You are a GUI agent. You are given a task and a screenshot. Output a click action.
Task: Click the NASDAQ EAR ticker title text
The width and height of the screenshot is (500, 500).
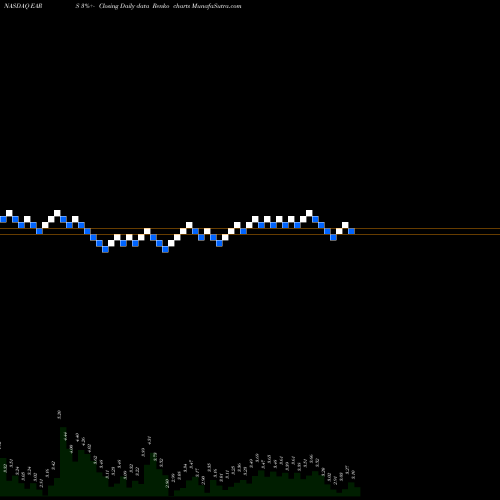(x=23, y=6)
